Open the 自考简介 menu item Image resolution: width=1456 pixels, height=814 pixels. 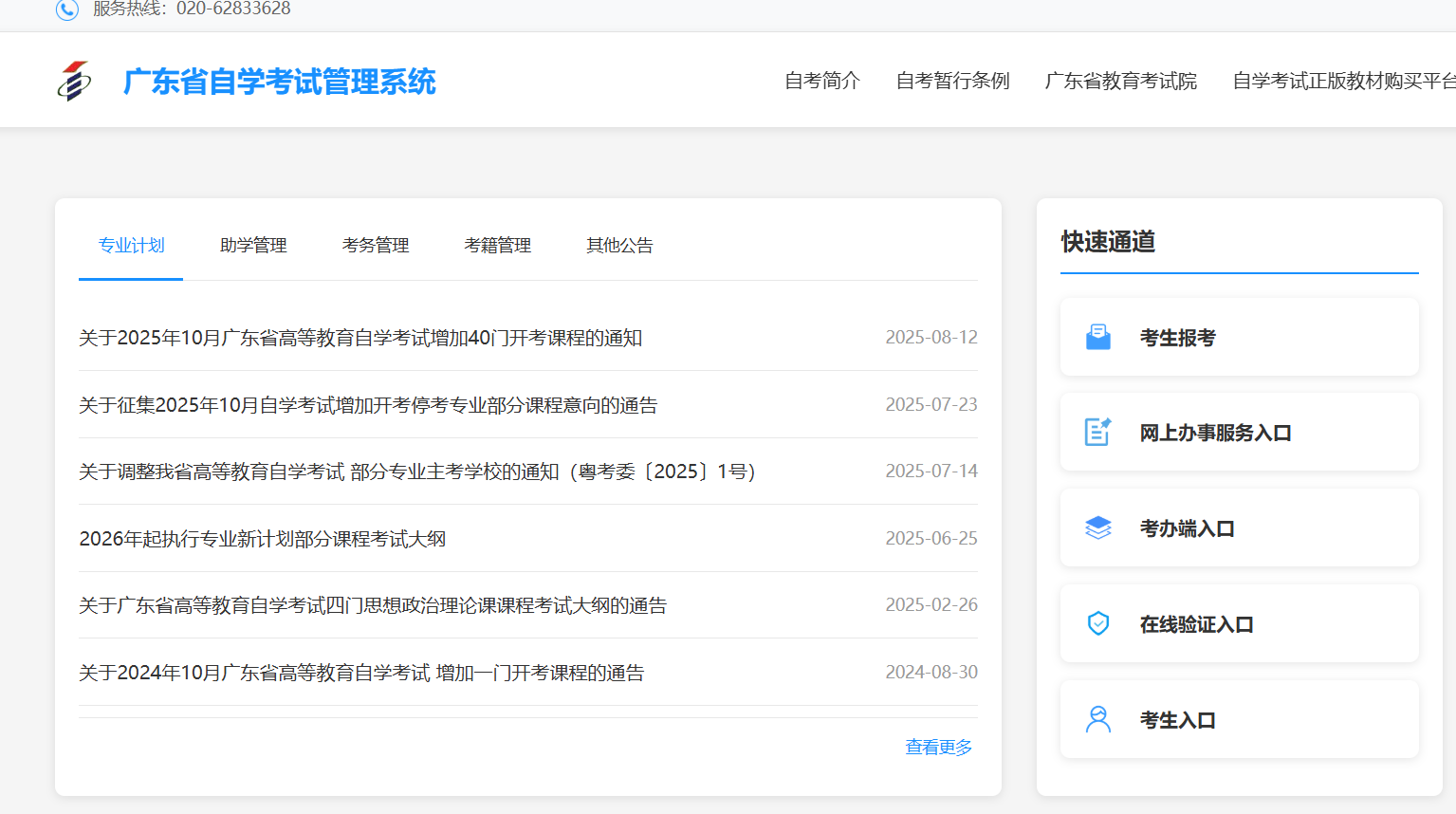[821, 82]
